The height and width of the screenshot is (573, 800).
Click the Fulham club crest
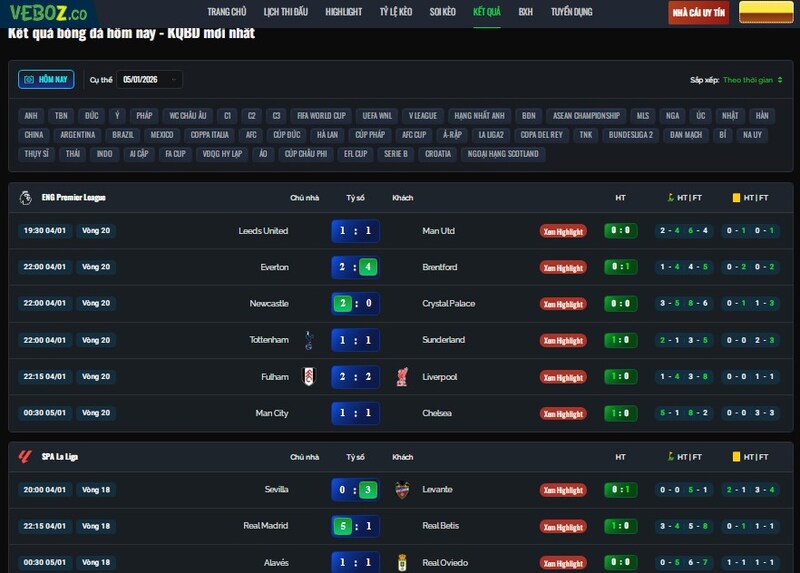(x=308, y=377)
